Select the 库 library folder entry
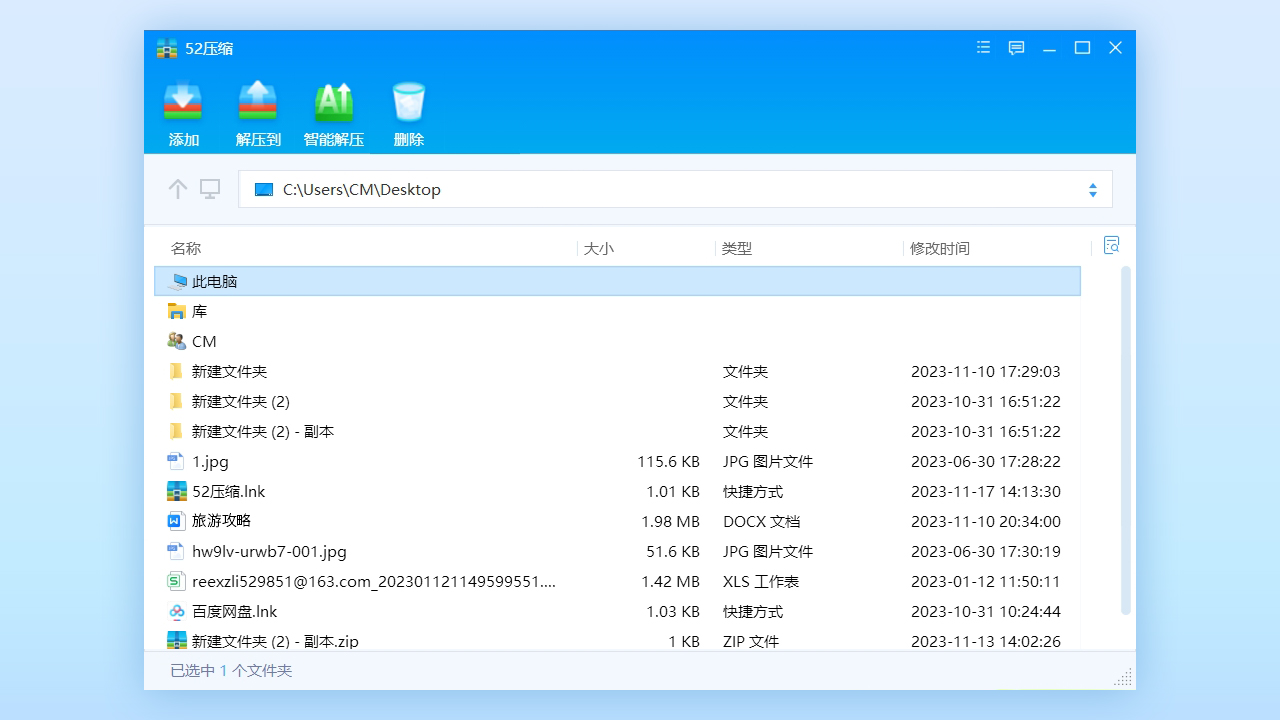Viewport: 1280px width, 720px height. (x=199, y=312)
